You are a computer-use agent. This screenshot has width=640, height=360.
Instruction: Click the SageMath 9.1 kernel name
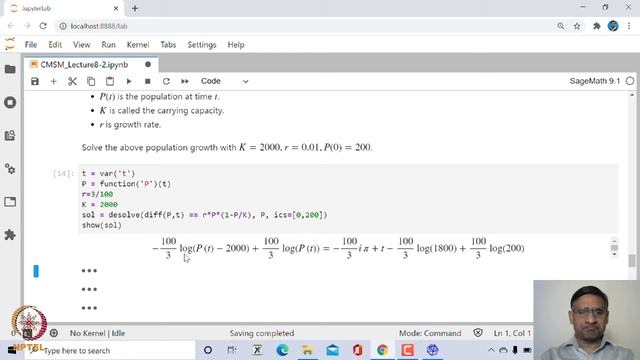pyautogui.click(x=594, y=81)
